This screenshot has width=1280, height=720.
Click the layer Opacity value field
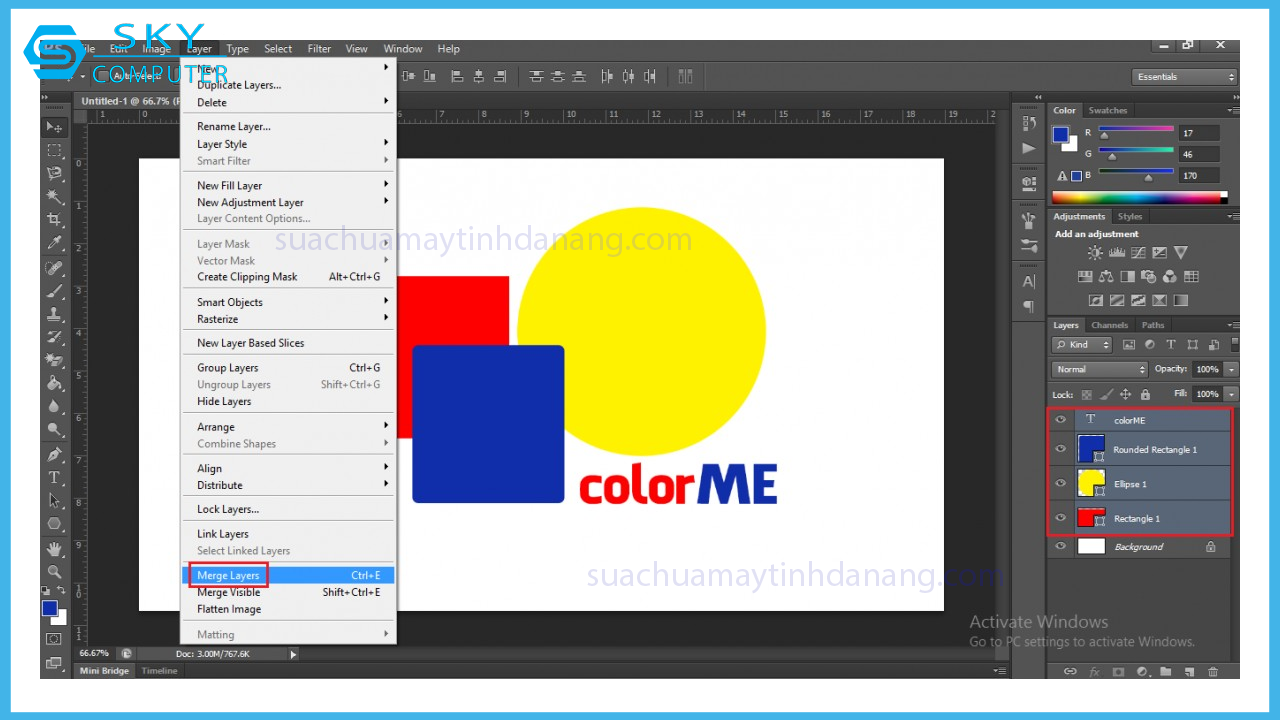(x=1206, y=369)
